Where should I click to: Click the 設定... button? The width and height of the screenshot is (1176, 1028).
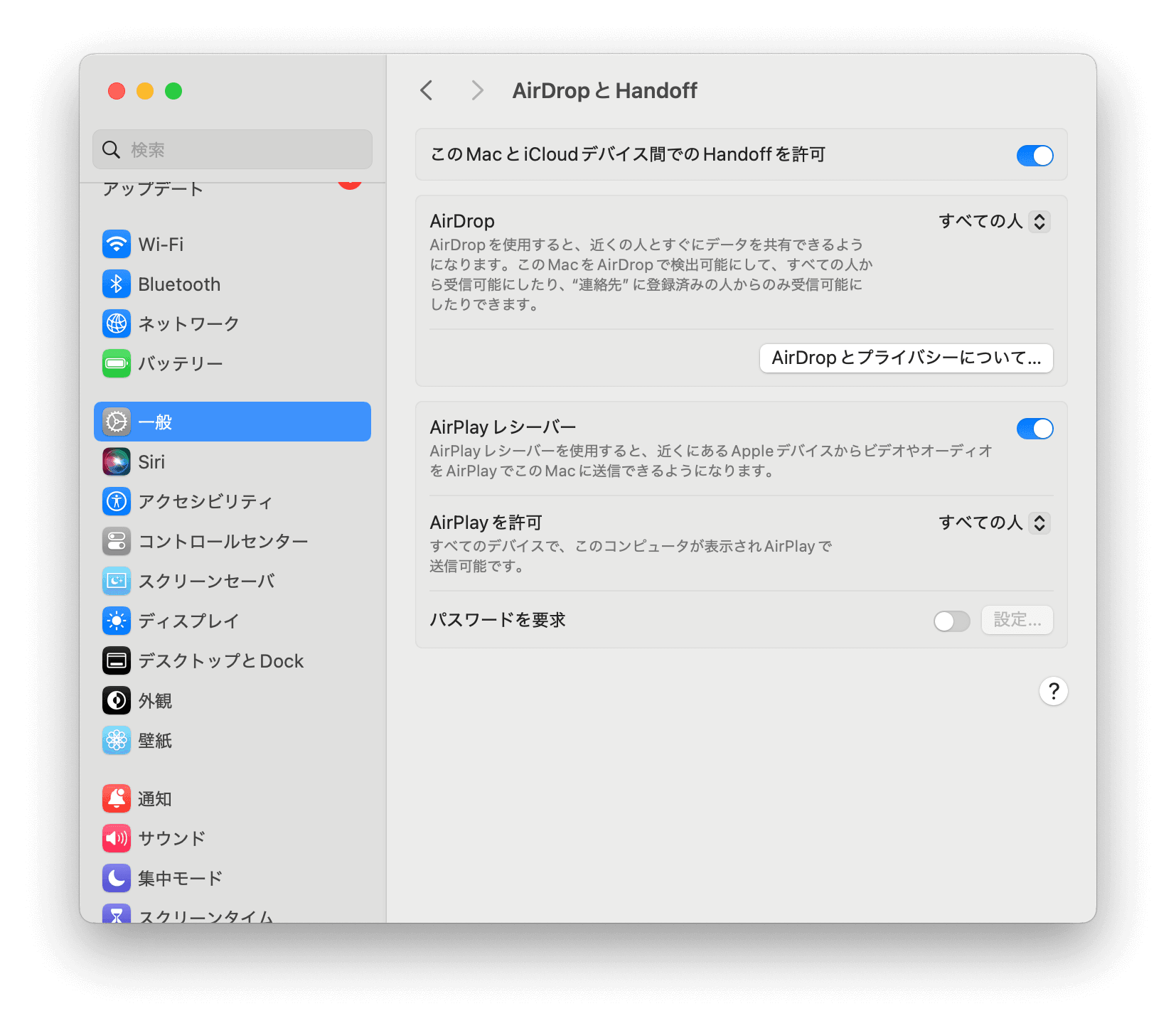pyautogui.click(x=1017, y=621)
